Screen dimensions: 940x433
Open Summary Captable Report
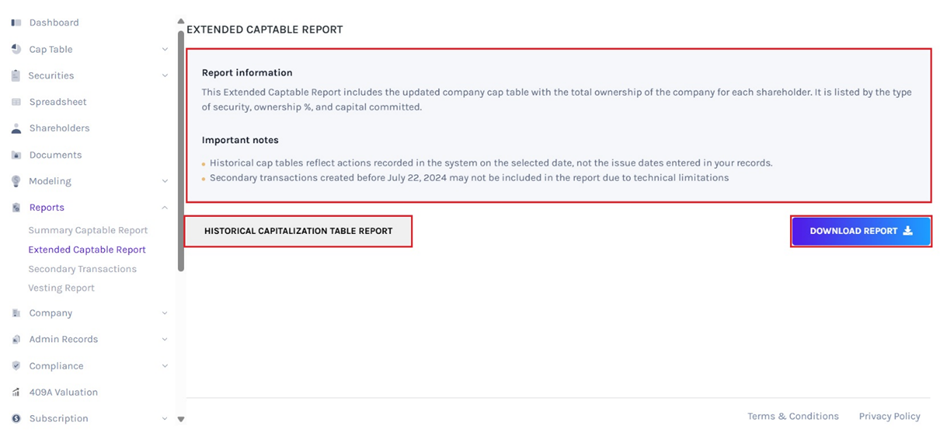click(88, 231)
